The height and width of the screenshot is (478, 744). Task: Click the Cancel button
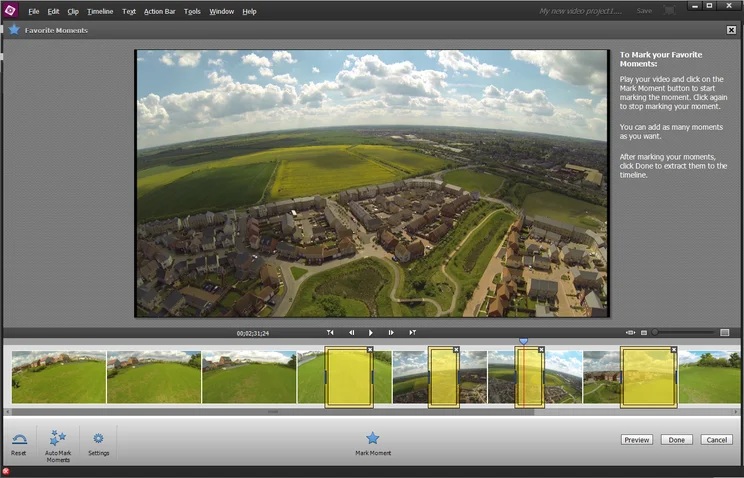(716, 440)
